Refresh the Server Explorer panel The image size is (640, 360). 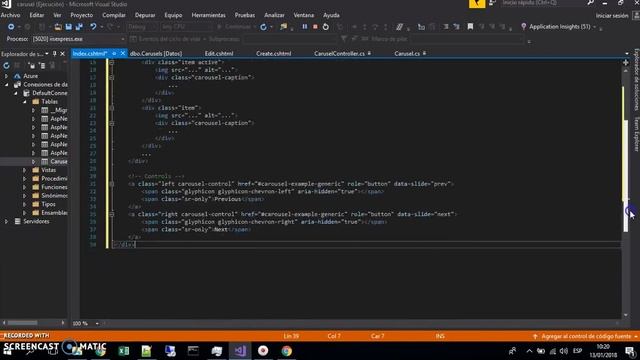click(7, 65)
